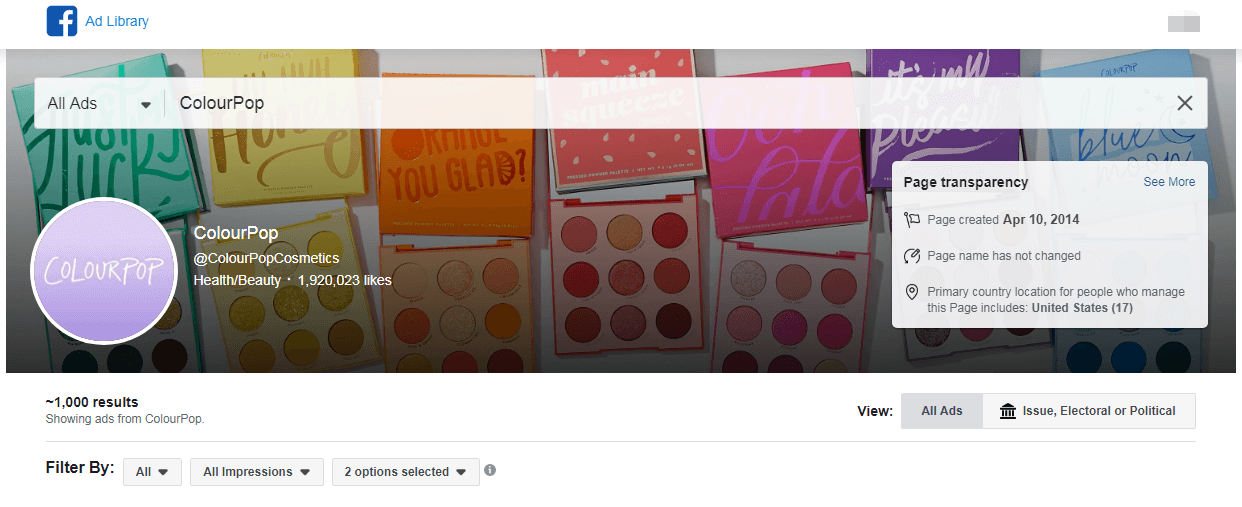Click the Page transparency heading
The image size is (1242, 507).
click(965, 182)
